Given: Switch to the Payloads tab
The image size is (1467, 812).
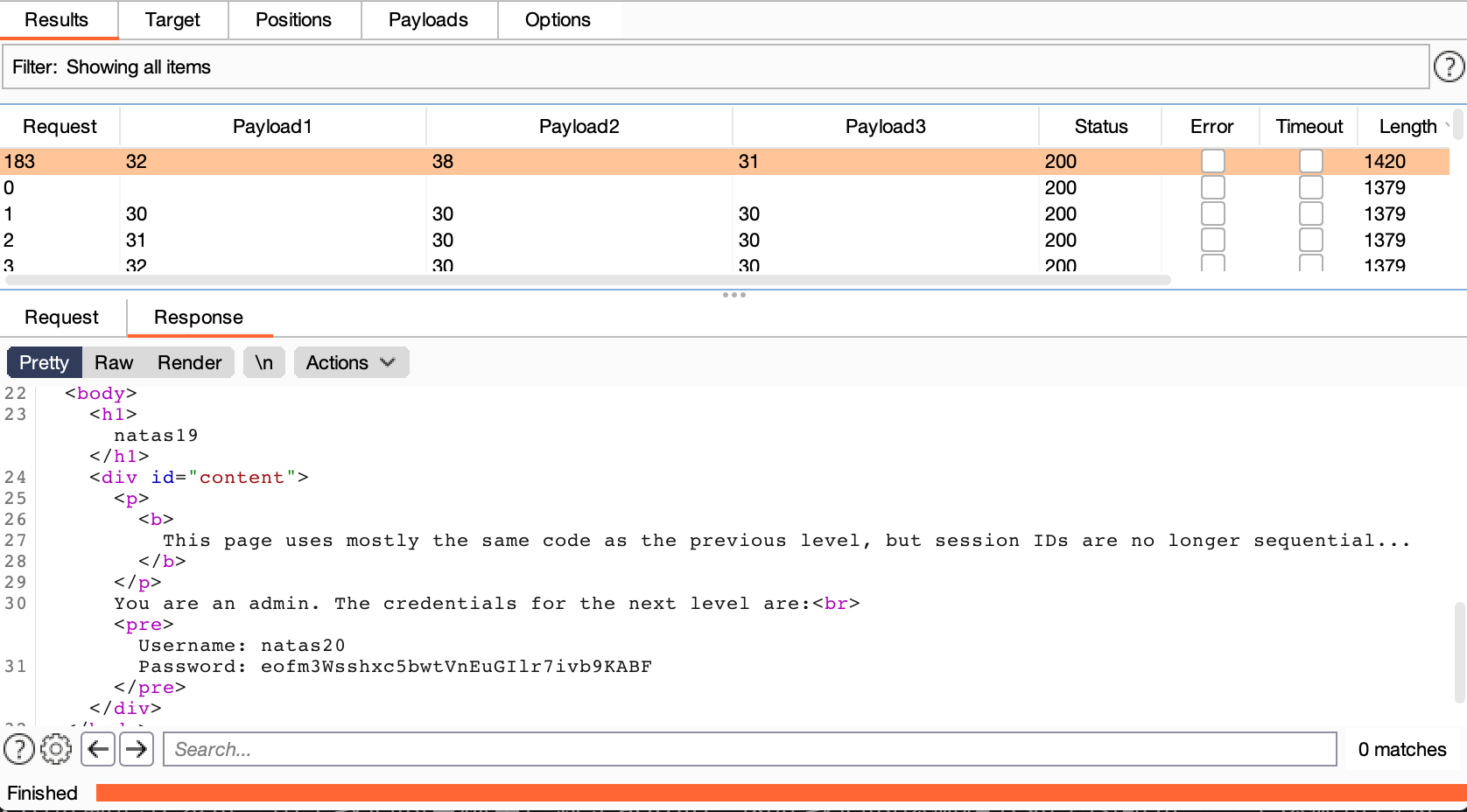Looking at the screenshot, I should pos(428,20).
